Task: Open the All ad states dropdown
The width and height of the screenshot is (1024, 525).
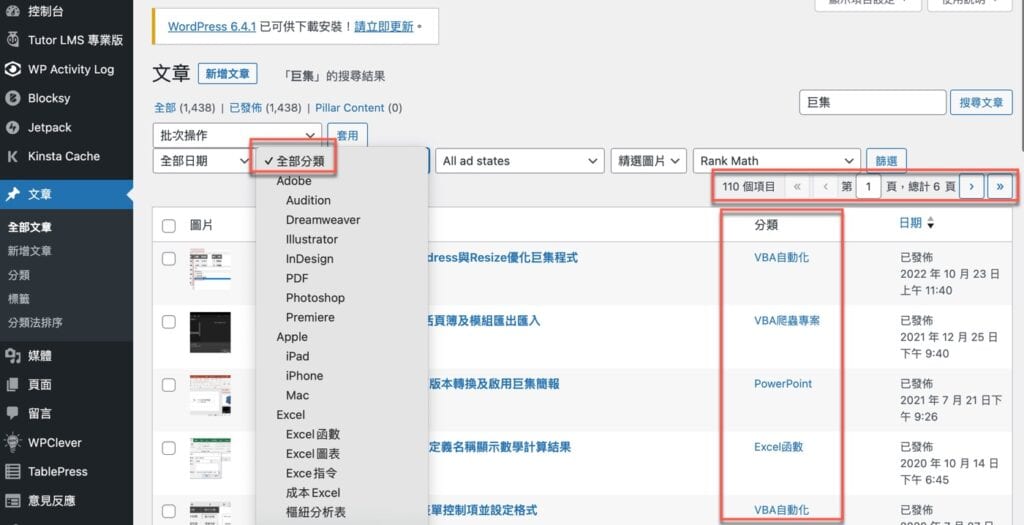Action: click(x=519, y=161)
